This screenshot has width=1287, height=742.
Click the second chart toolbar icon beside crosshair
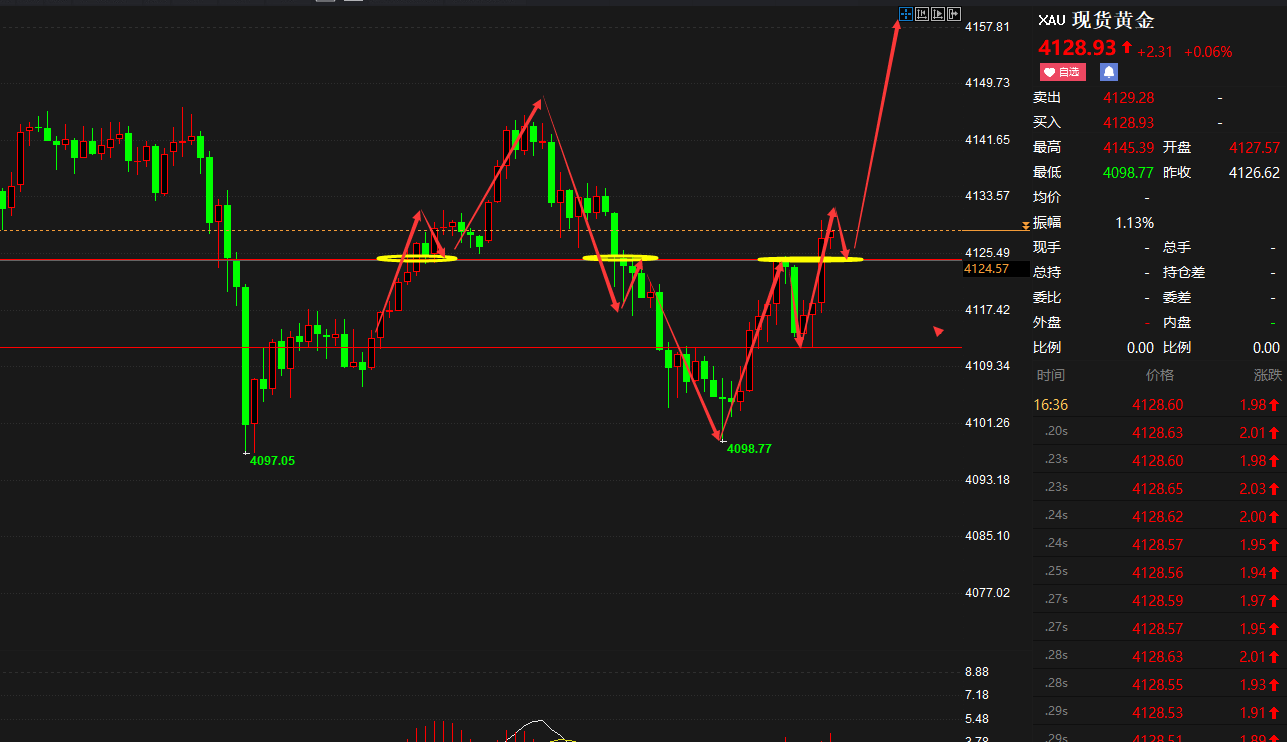click(x=921, y=14)
